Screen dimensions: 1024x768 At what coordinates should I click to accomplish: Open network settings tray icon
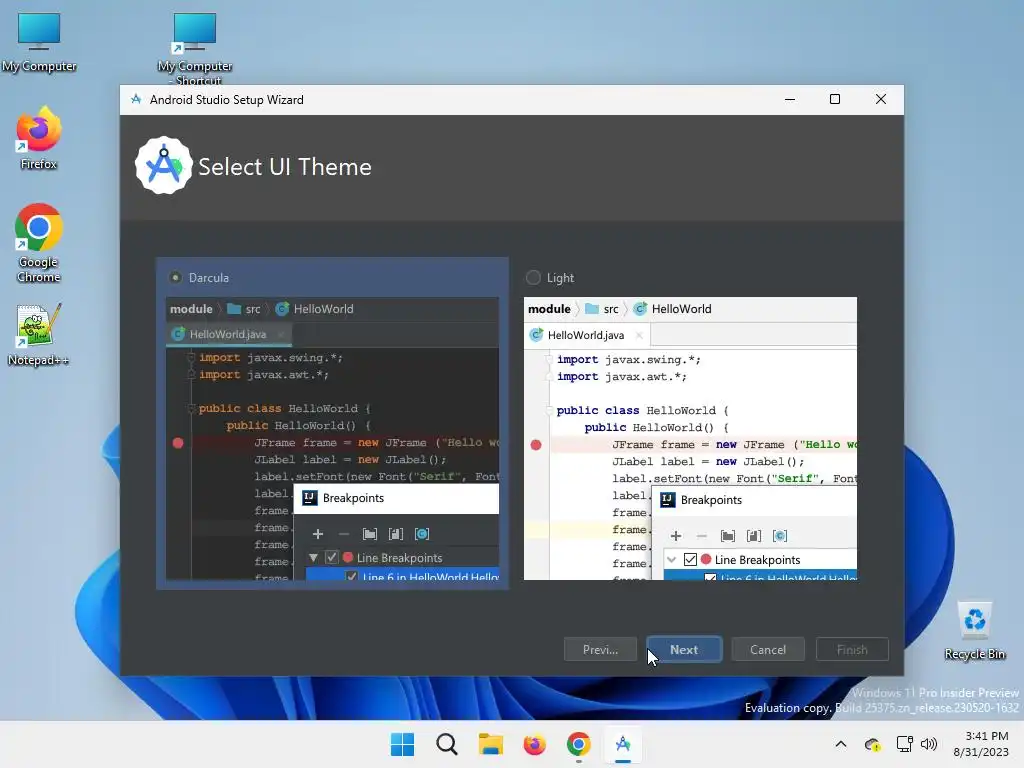904,744
